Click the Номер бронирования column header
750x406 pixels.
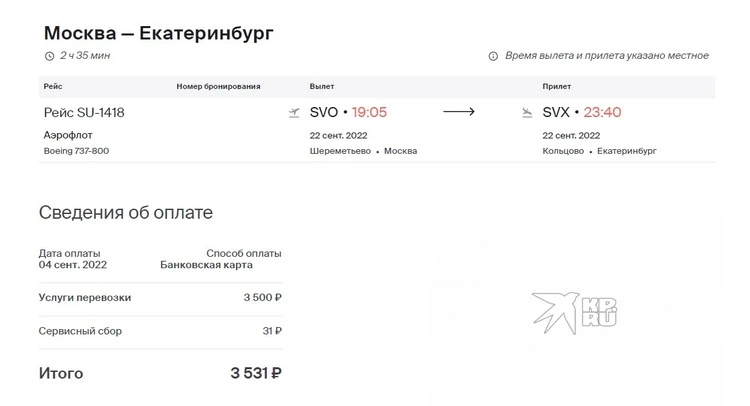[218, 87]
